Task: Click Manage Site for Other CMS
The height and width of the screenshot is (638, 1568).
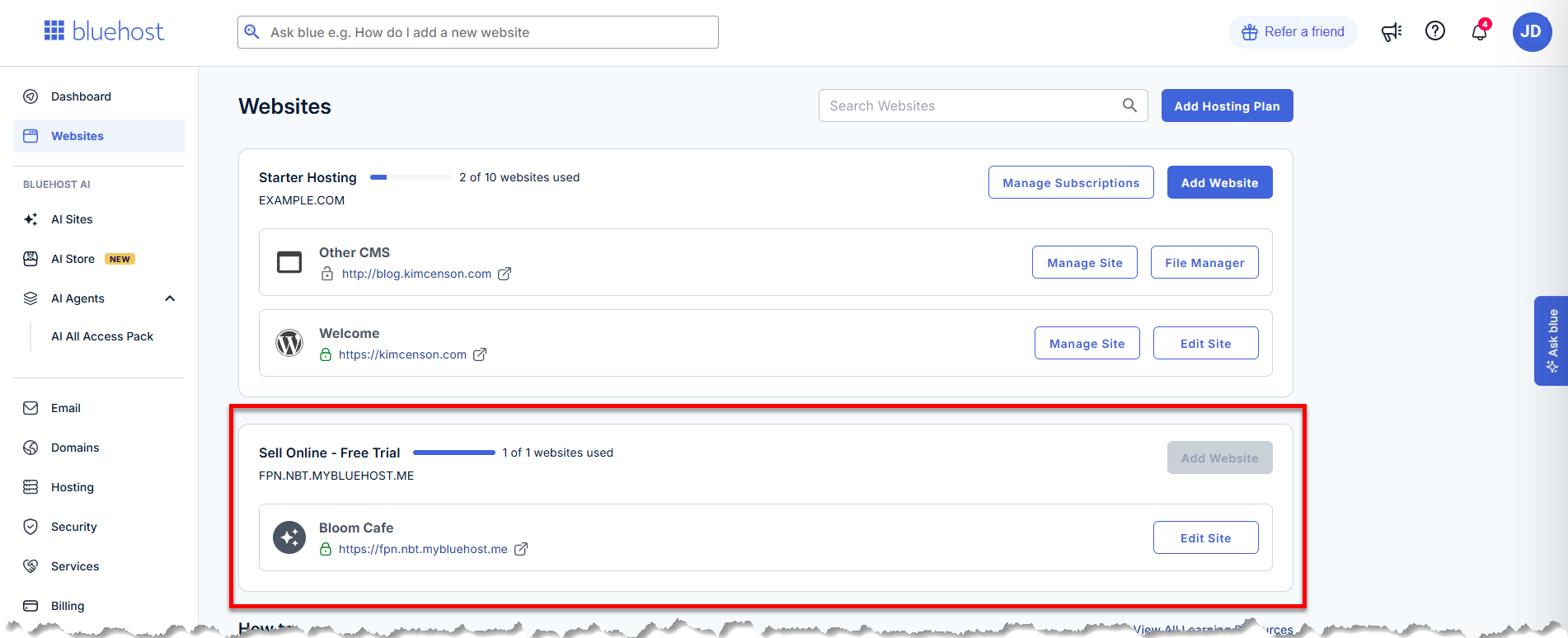Action: 1085,262
